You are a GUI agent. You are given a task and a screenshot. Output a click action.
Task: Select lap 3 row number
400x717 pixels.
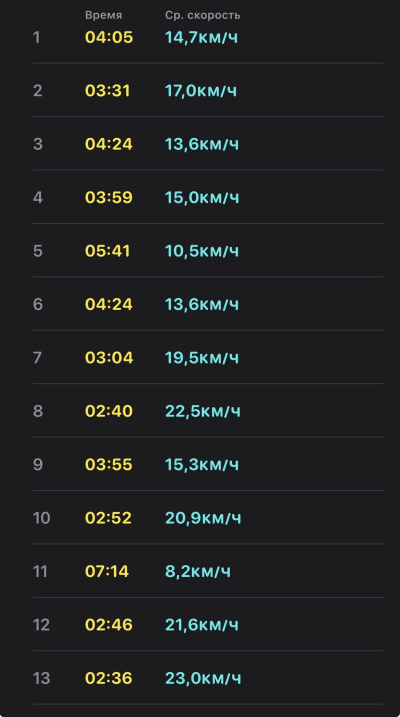pos(37,144)
